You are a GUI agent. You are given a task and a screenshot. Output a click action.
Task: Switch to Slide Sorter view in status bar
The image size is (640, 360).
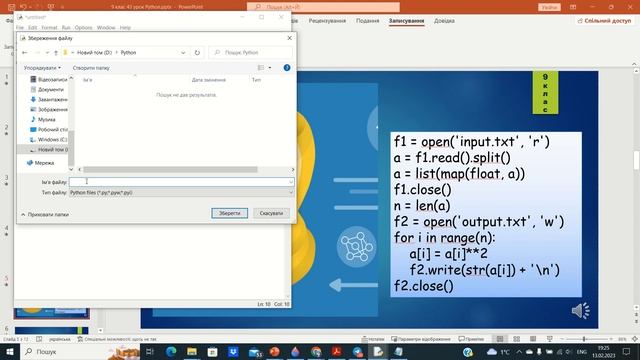(517, 339)
